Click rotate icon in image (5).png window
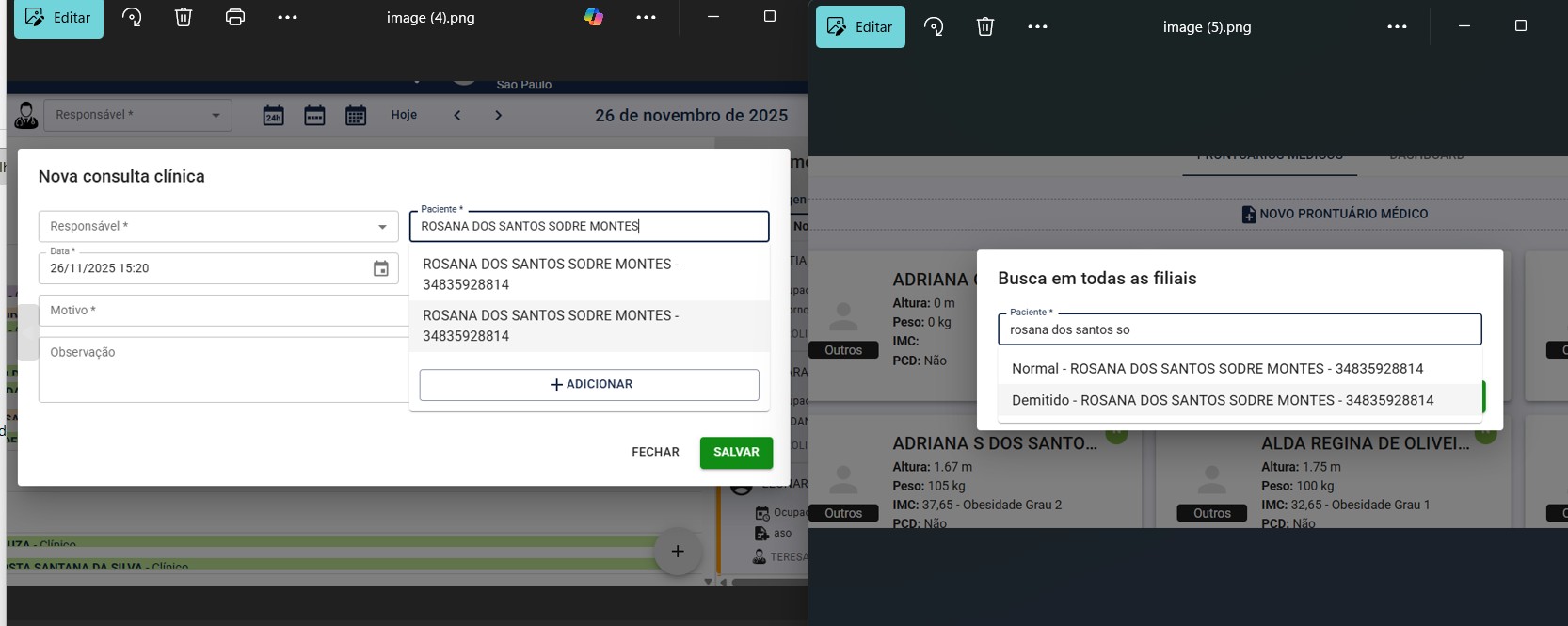The height and width of the screenshot is (626, 1568). (x=934, y=27)
